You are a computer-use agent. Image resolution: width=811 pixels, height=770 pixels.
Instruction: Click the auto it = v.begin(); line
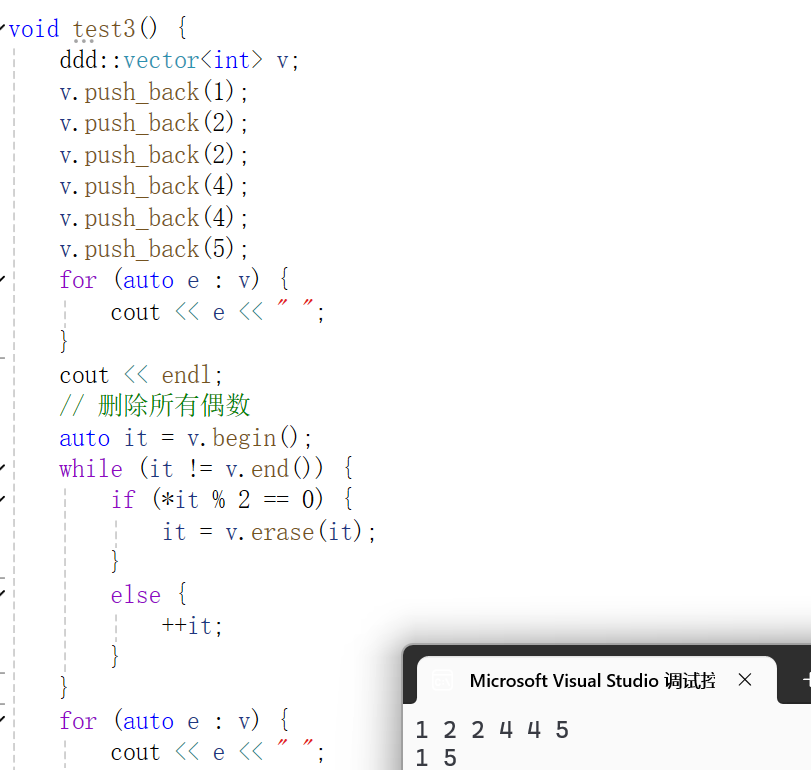pyautogui.click(x=186, y=439)
